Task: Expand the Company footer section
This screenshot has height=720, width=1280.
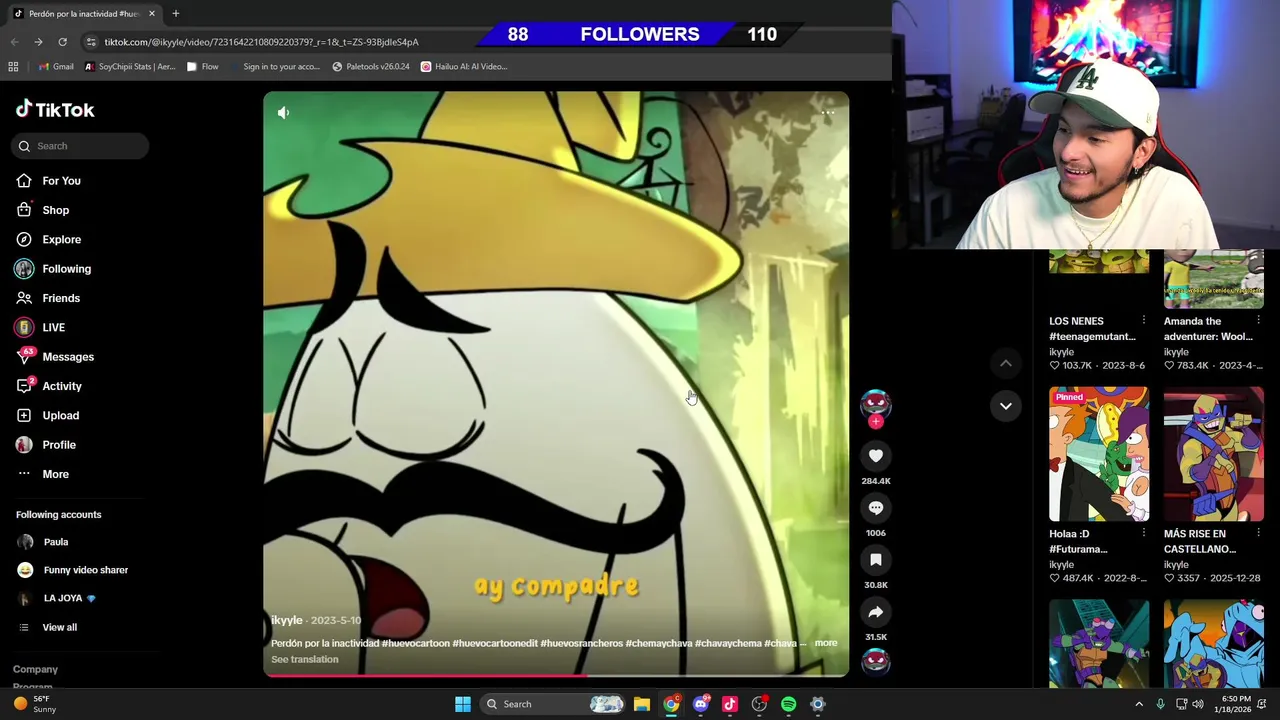Action: point(35,669)
